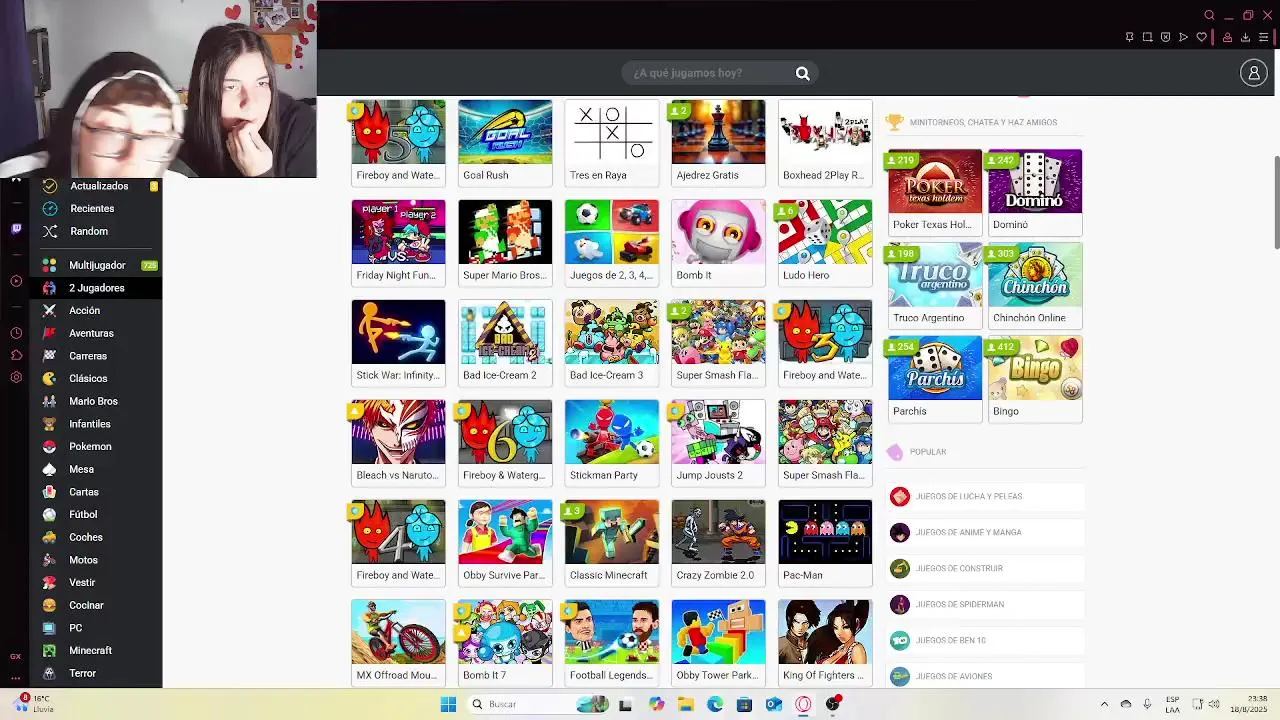Open Juegos de Anime y Manga link
The image size is (1280, 720).
pyautogui.click(x=986, y=532)
